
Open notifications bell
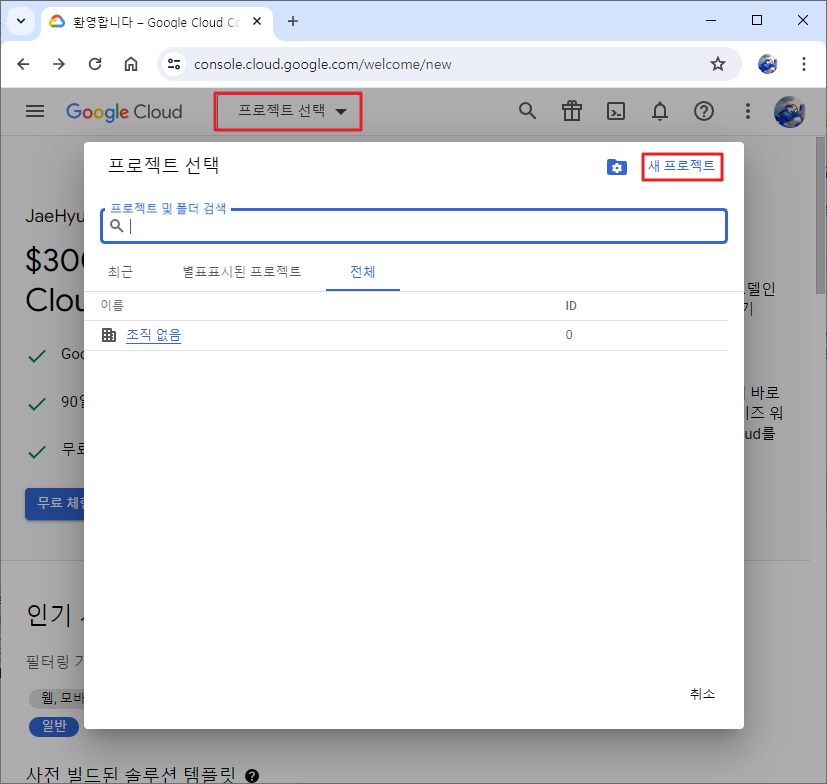coord(660,111)
